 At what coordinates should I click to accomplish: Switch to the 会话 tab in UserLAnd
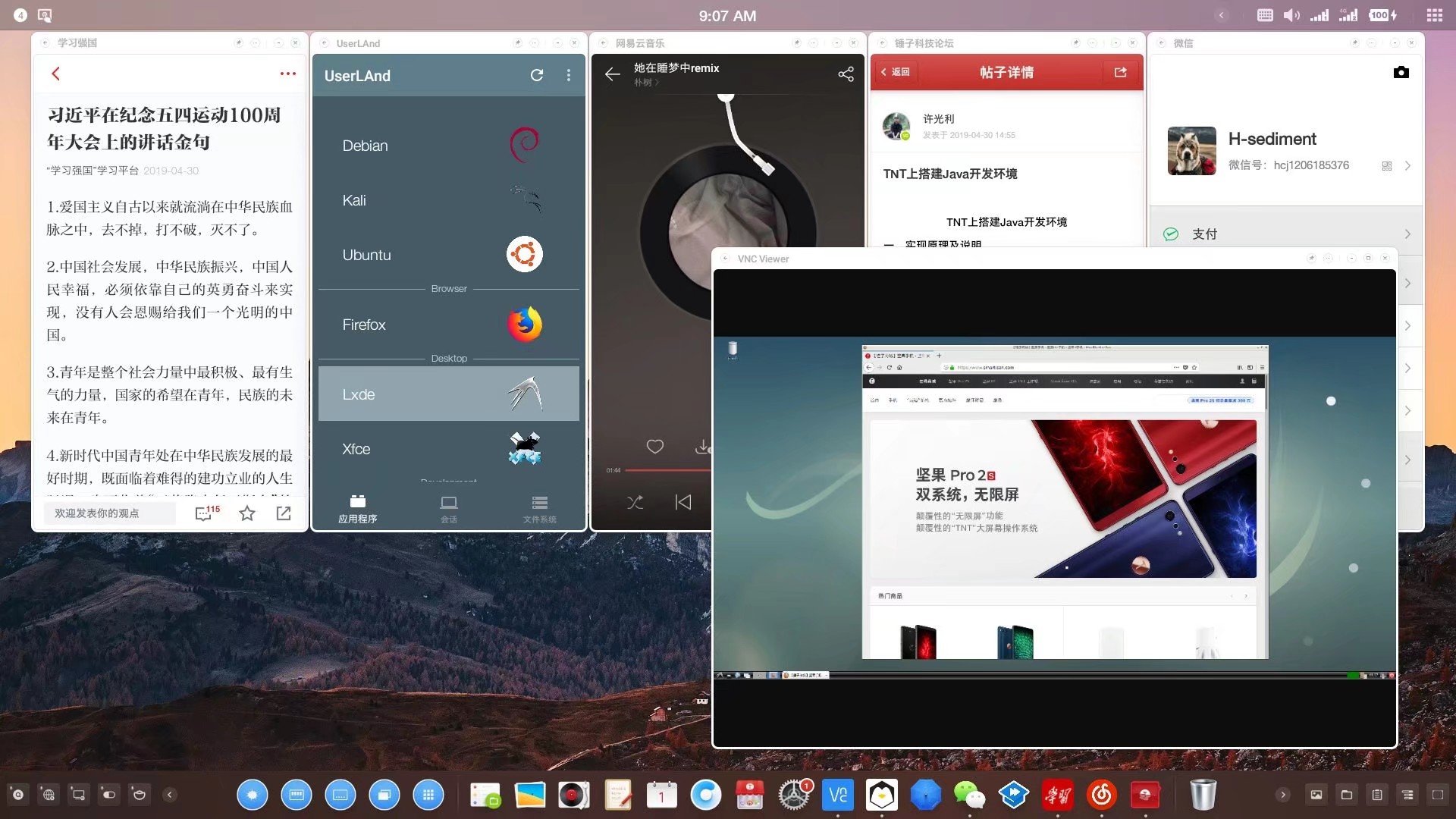point(448,509)
